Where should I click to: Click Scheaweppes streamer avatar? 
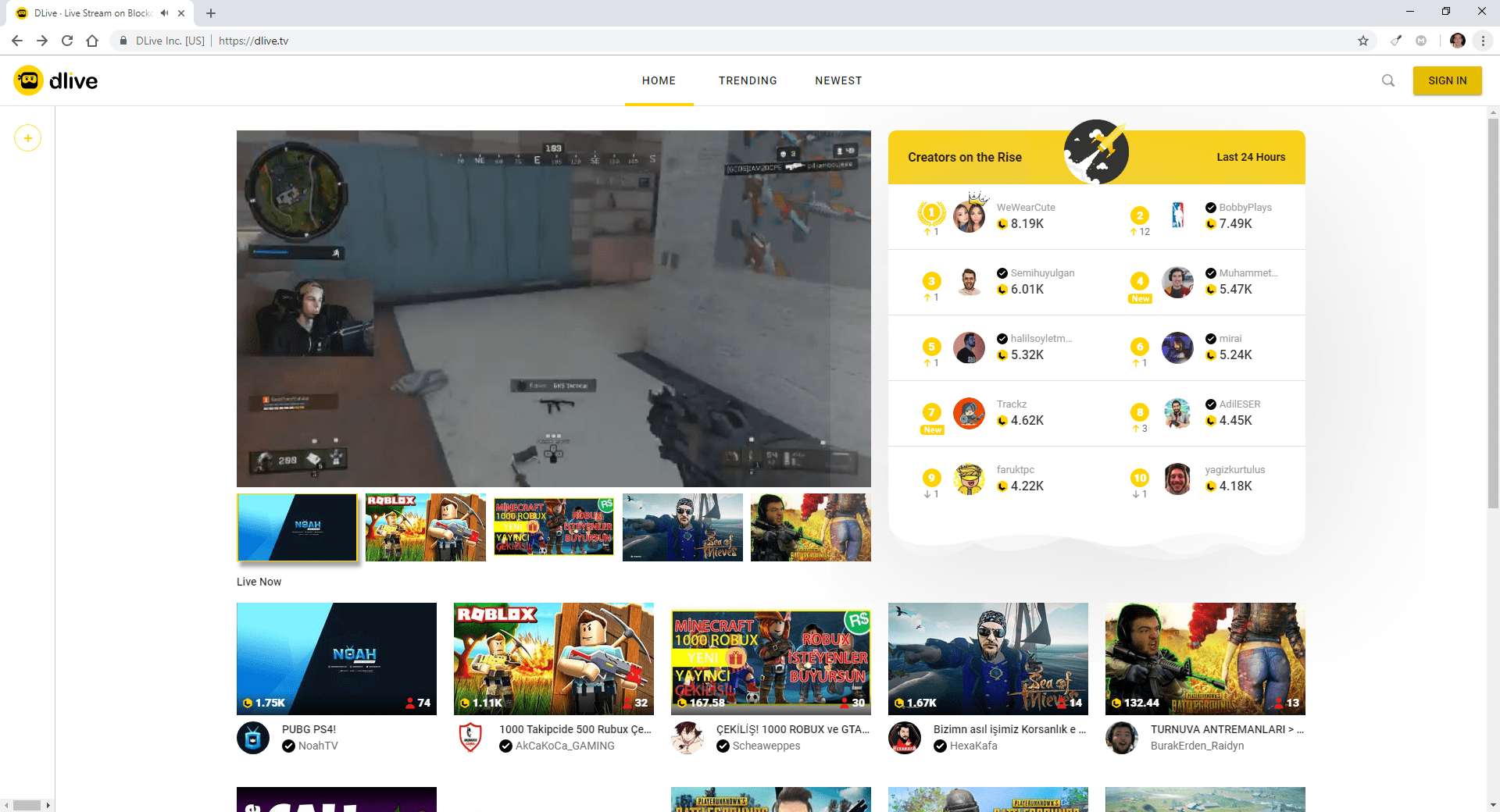687,738
